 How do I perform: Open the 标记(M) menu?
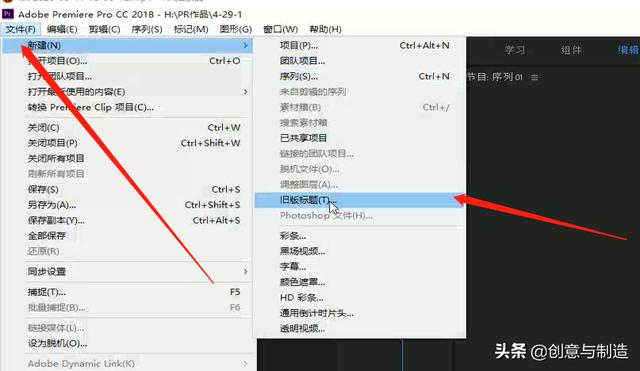[191, 29]
